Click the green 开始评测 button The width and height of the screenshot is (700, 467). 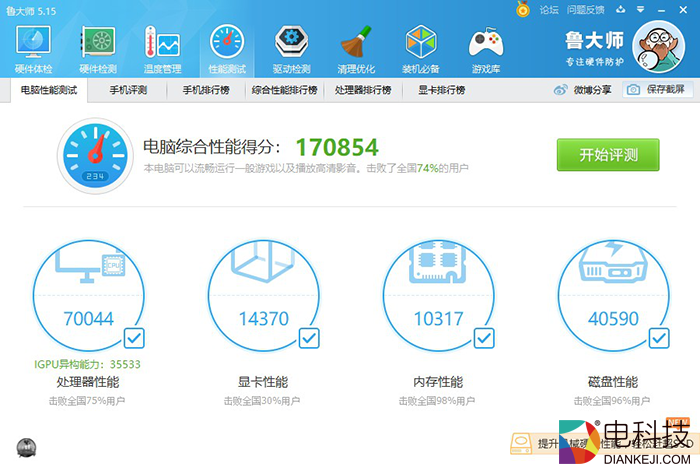coord(608,155)
